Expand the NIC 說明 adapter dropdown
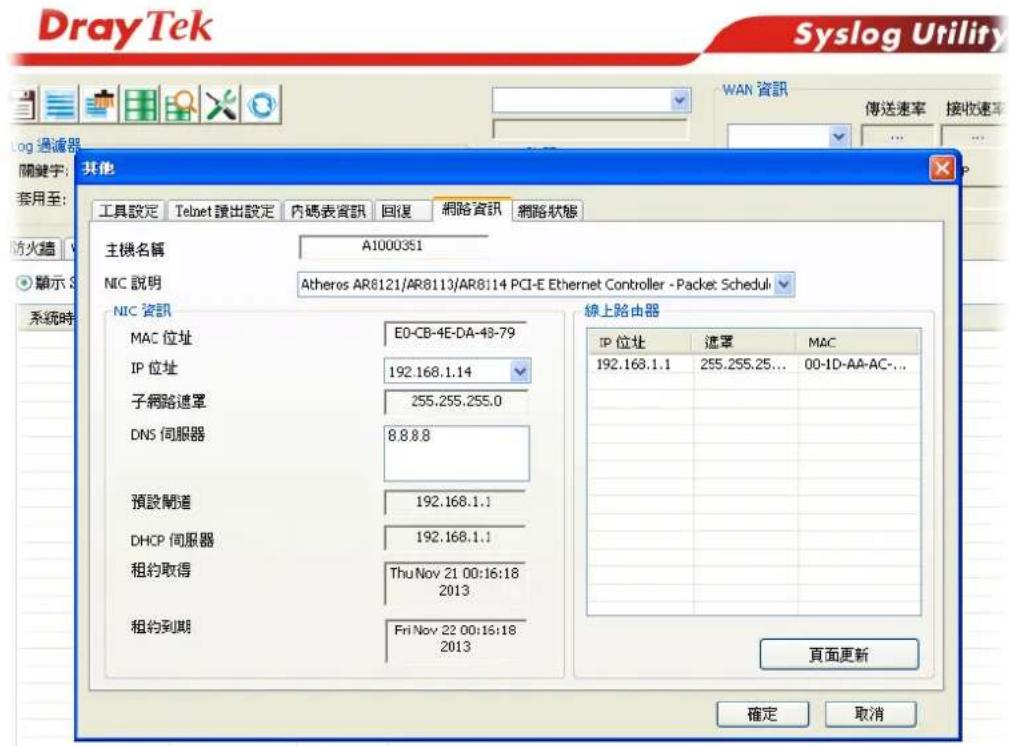Screen dimensions: 1009x746 784,284
